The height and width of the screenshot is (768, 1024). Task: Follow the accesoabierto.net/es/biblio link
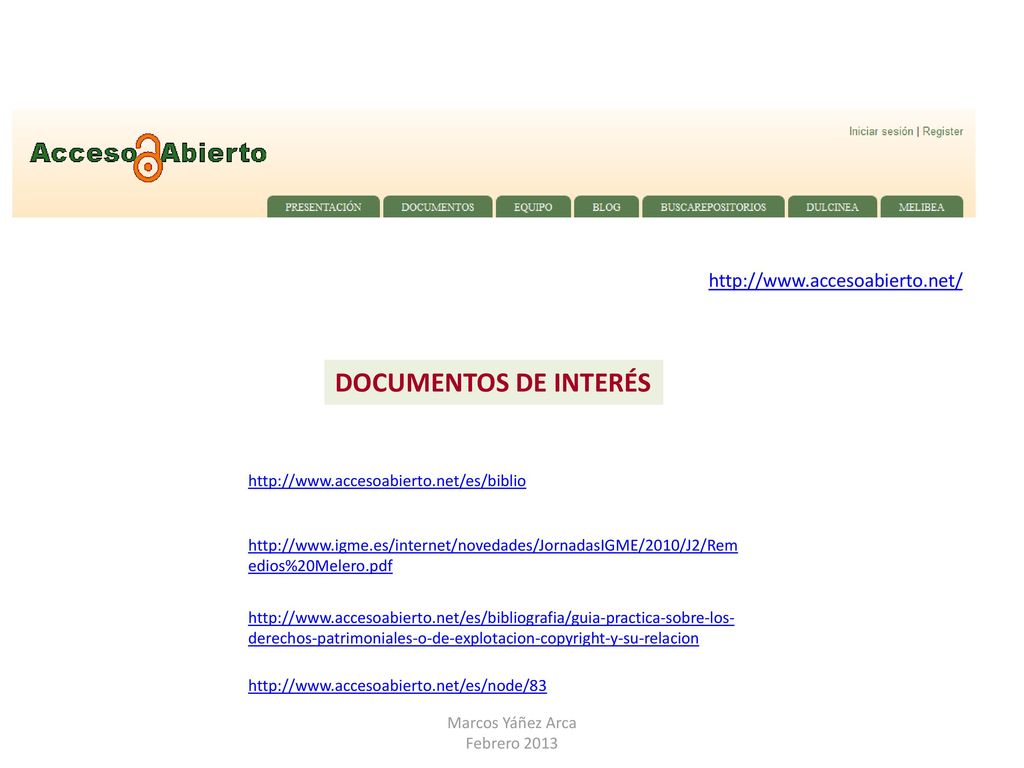387,481
